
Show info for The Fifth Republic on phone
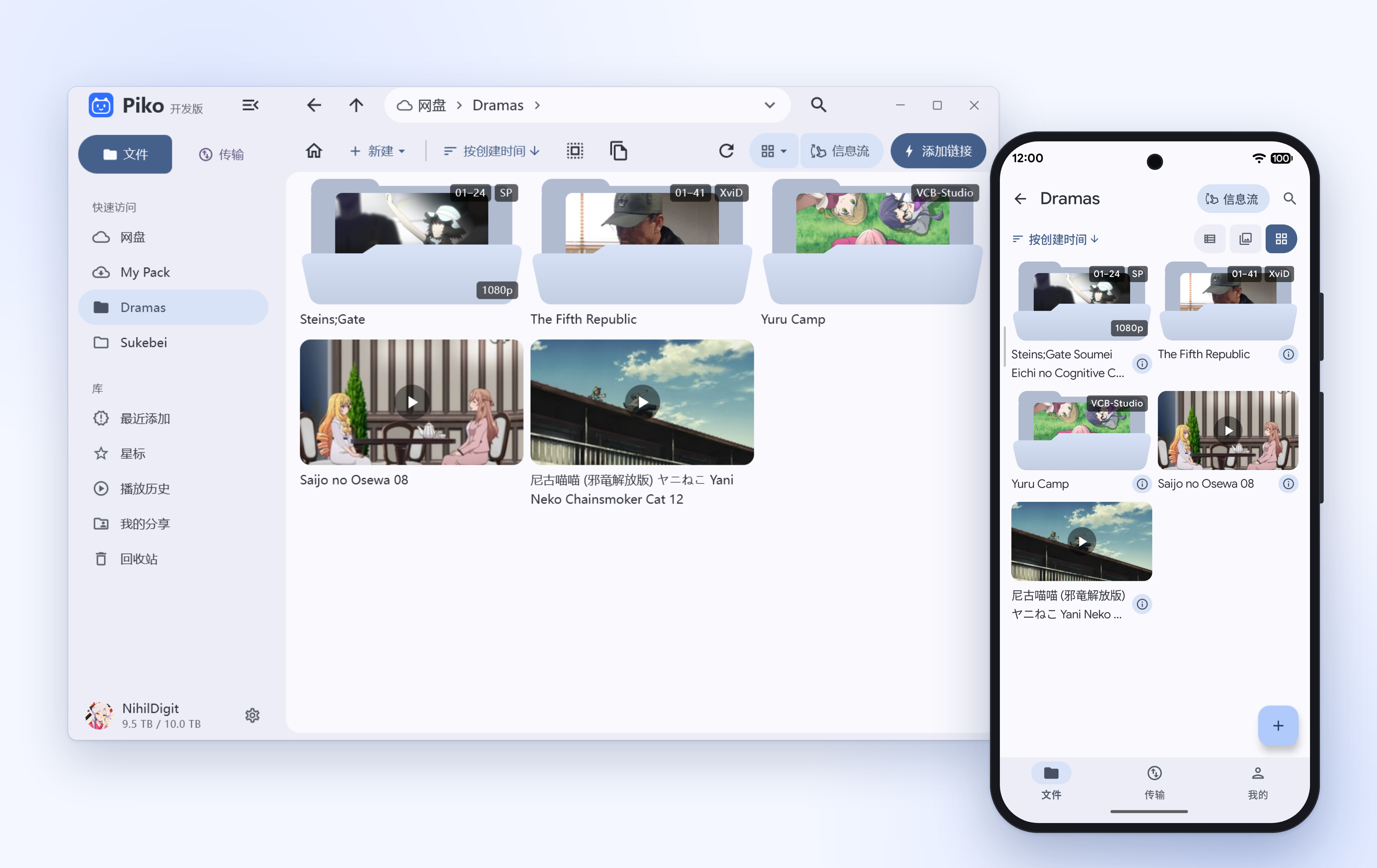(1288, 354)
